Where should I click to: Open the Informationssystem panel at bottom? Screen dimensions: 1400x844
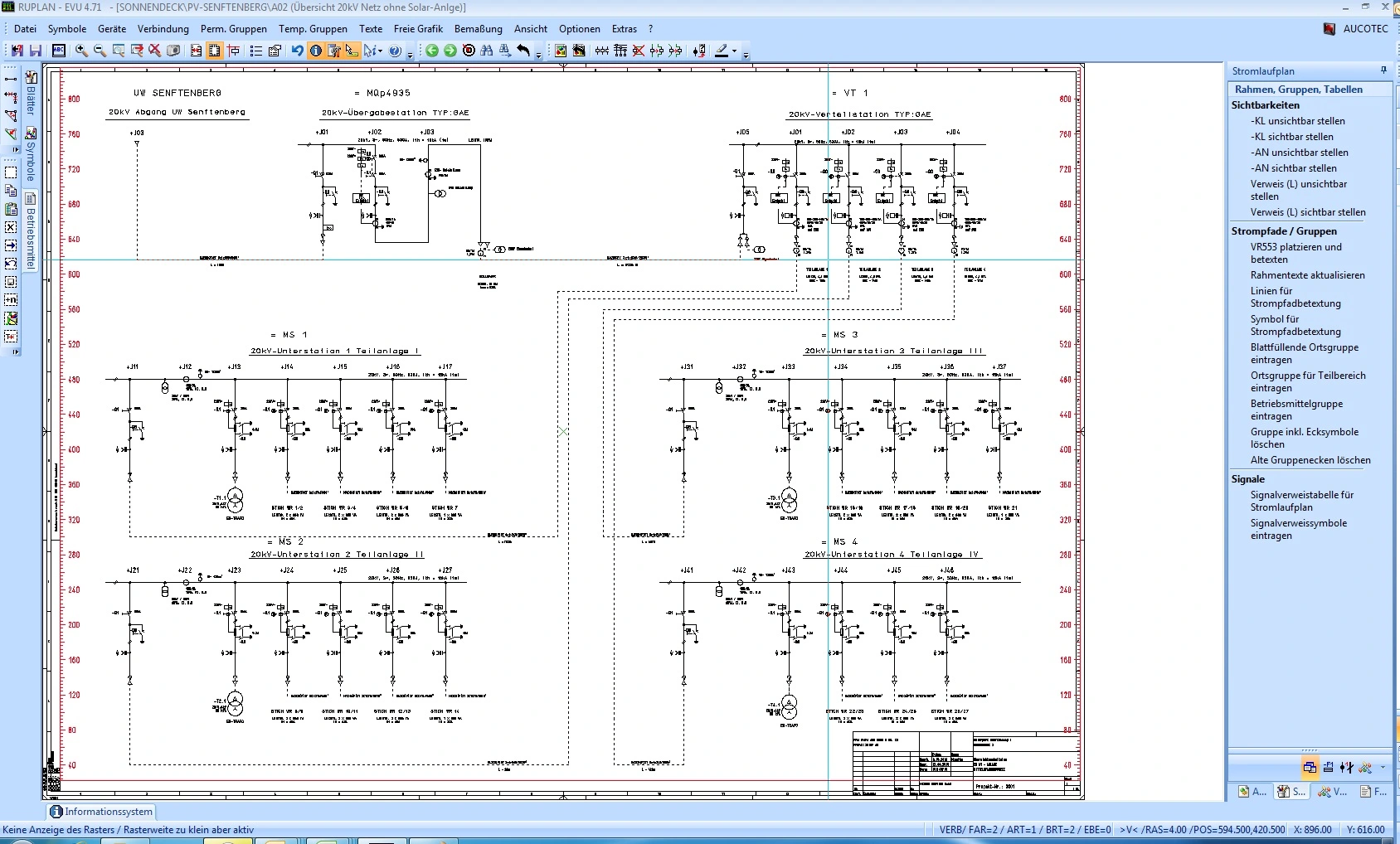[x=101, y=812]
